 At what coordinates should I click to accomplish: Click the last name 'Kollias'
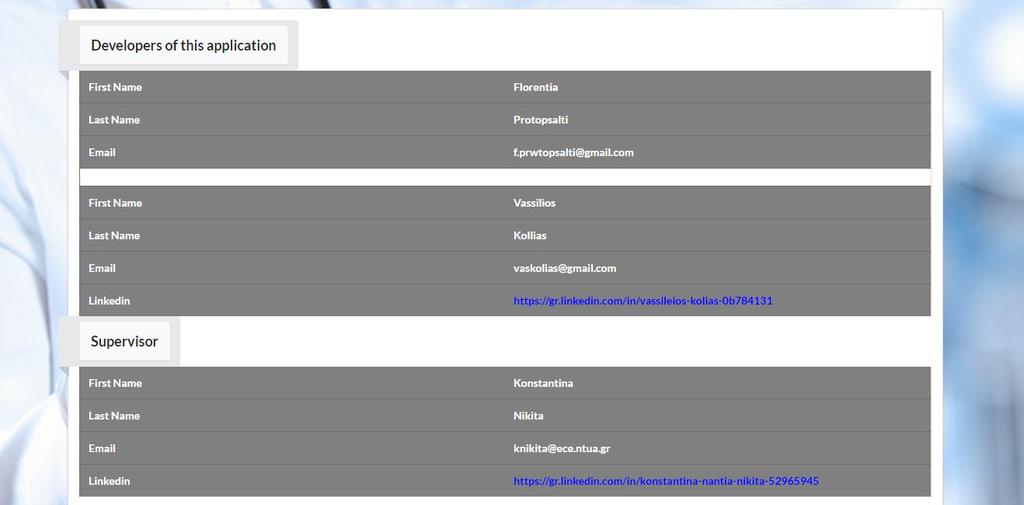(530, 236)
